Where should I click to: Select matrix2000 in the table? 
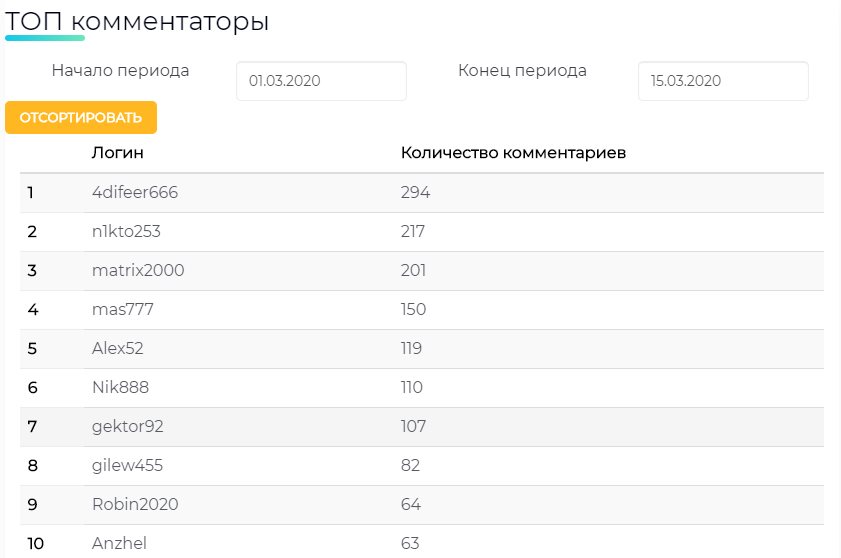(x=138, y=270)
